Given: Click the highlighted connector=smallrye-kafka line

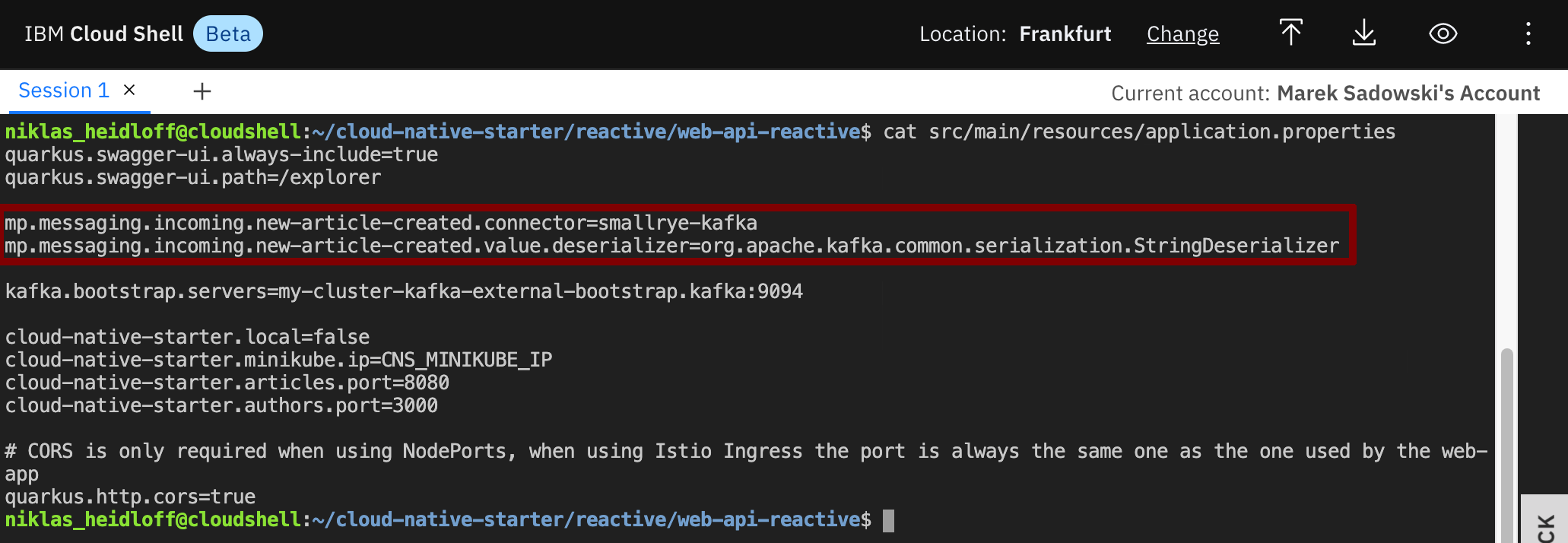Looking at the screenshot, I should pos(381,223).
